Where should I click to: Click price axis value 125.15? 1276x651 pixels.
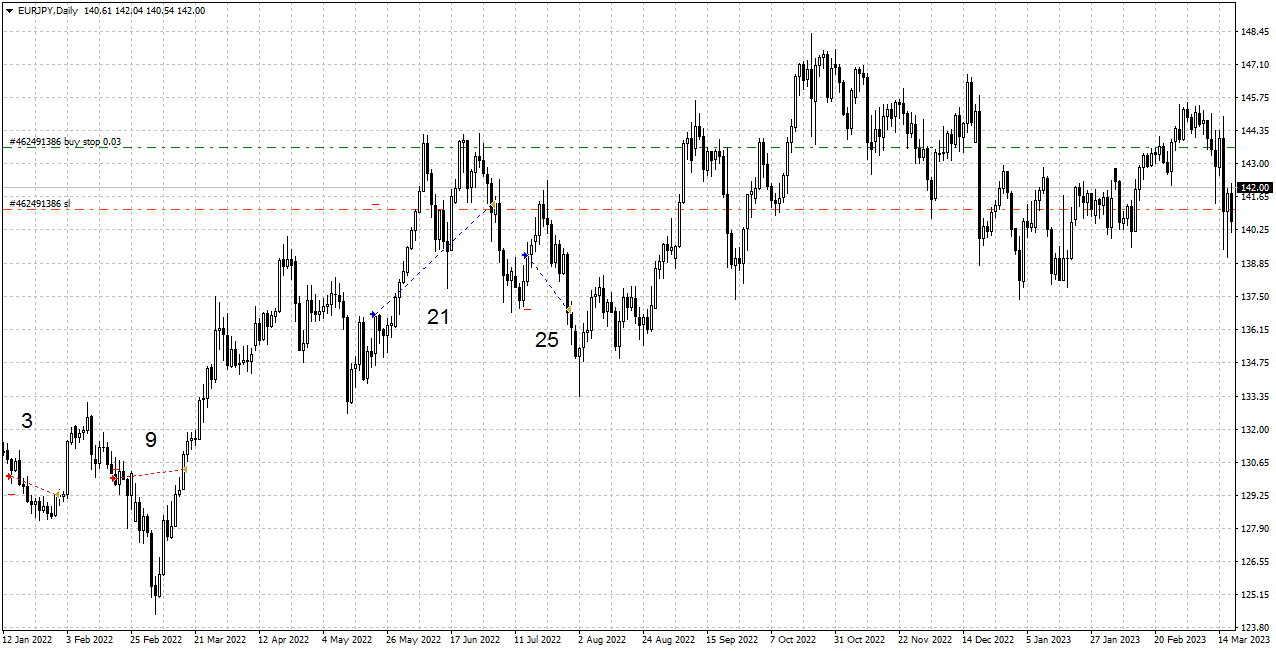(x=1254, y=596)
